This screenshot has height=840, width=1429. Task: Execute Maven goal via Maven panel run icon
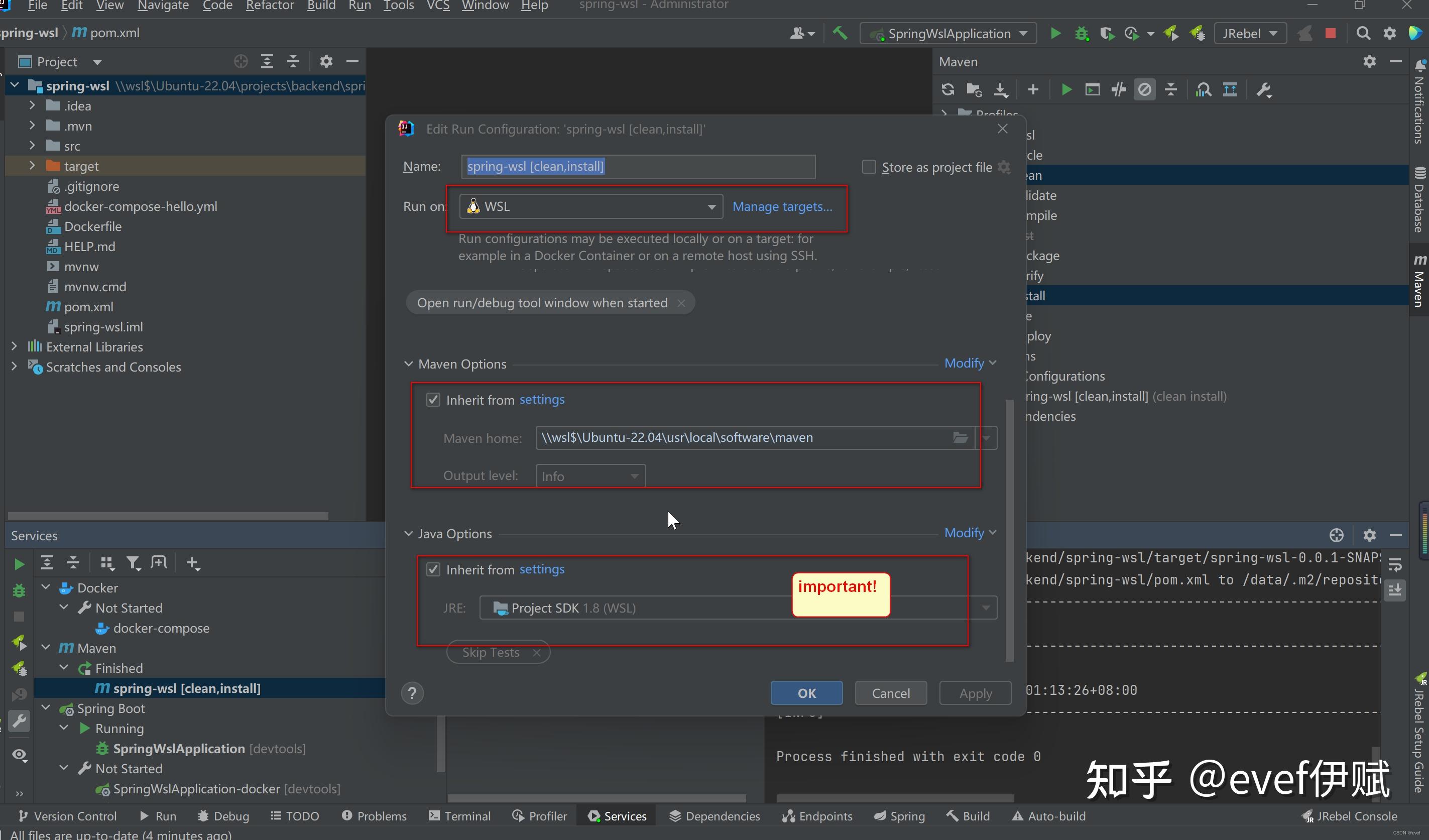(1065, 89)
